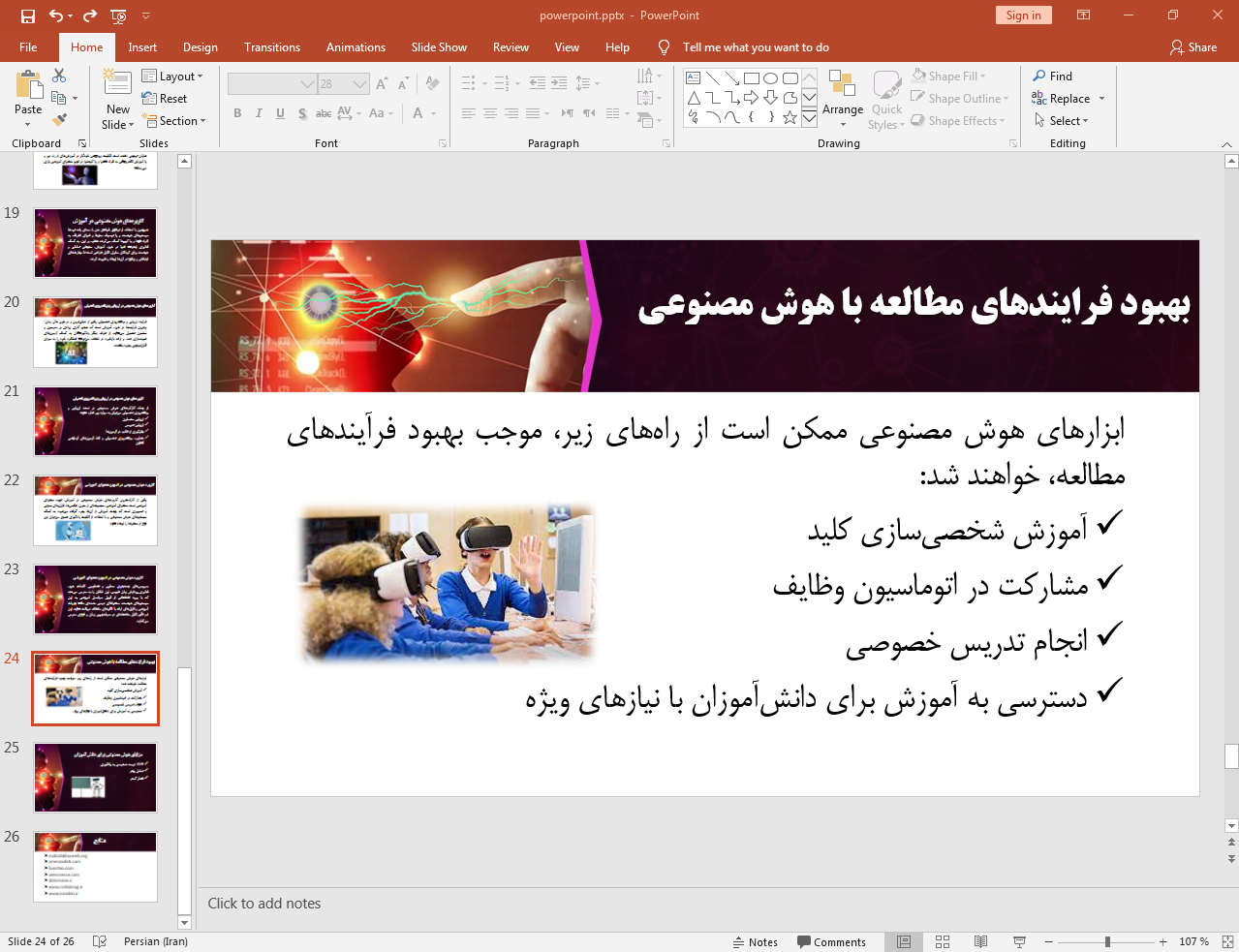This screenshot has height=952, width=1239.
Task: Expand Shape Effects options
Action: tap(958, 120)
